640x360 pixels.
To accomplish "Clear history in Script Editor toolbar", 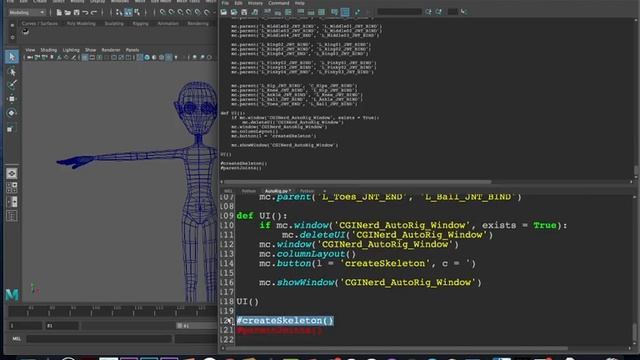I will (268, 12).
